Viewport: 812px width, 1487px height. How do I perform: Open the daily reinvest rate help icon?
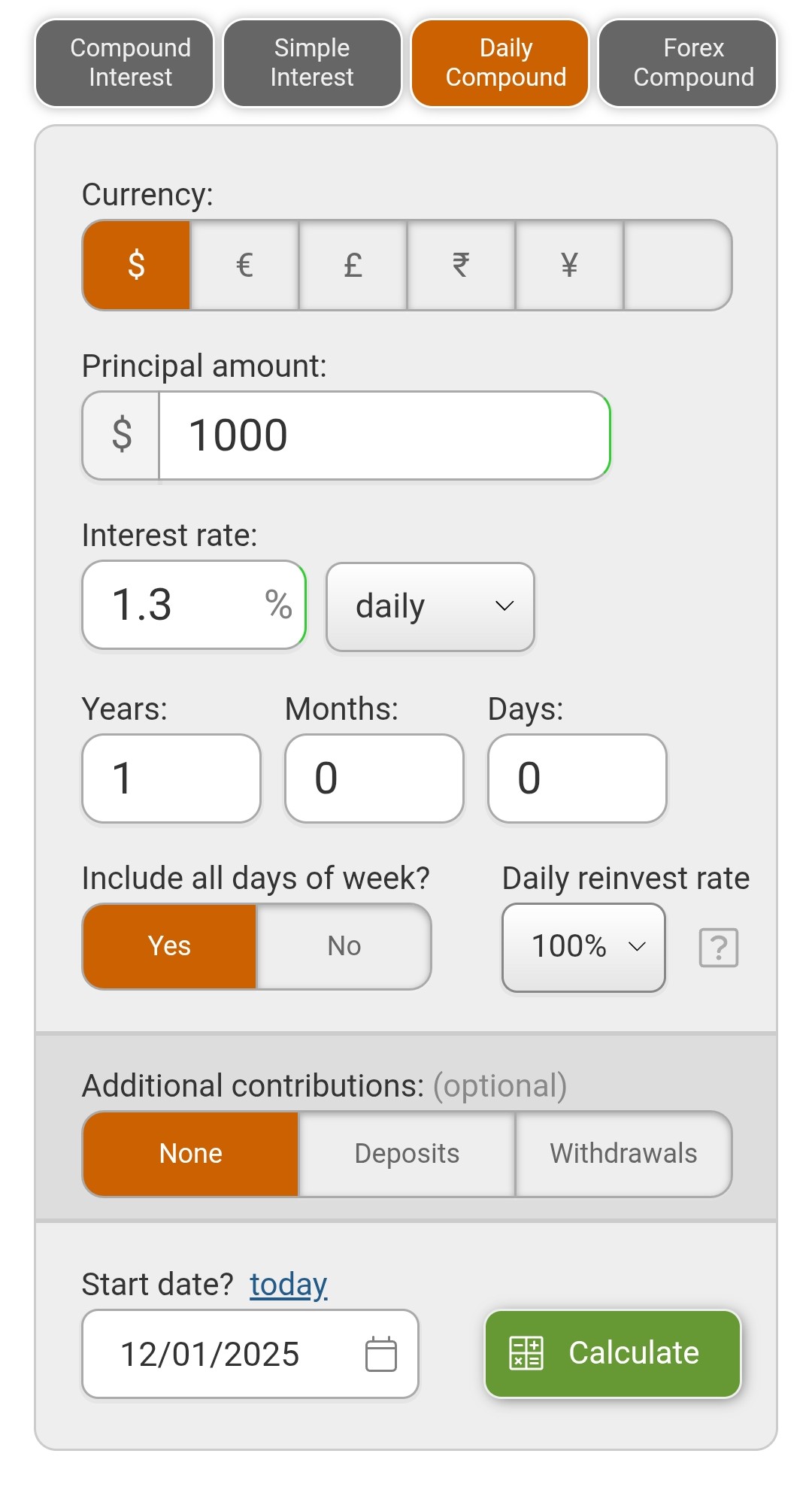click(719, 948)
